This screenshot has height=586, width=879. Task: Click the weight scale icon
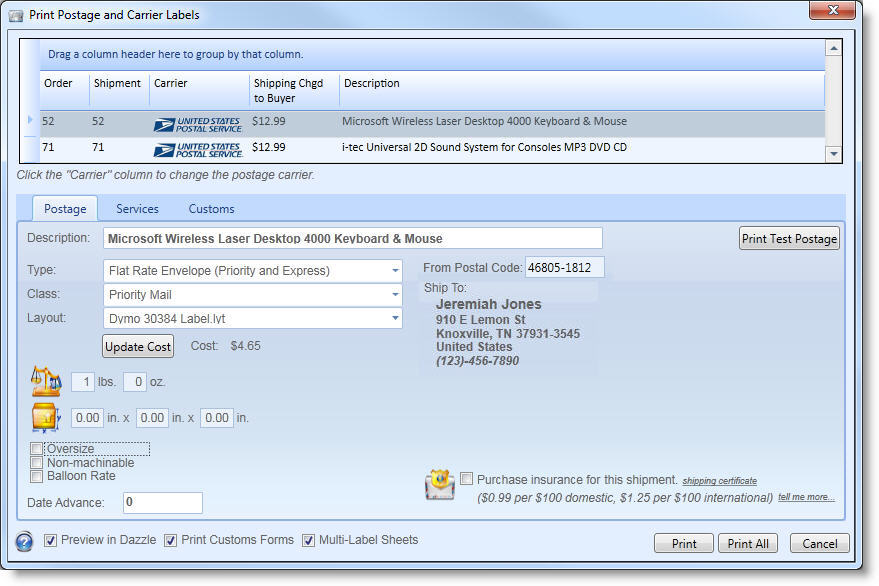coord(46,382)
